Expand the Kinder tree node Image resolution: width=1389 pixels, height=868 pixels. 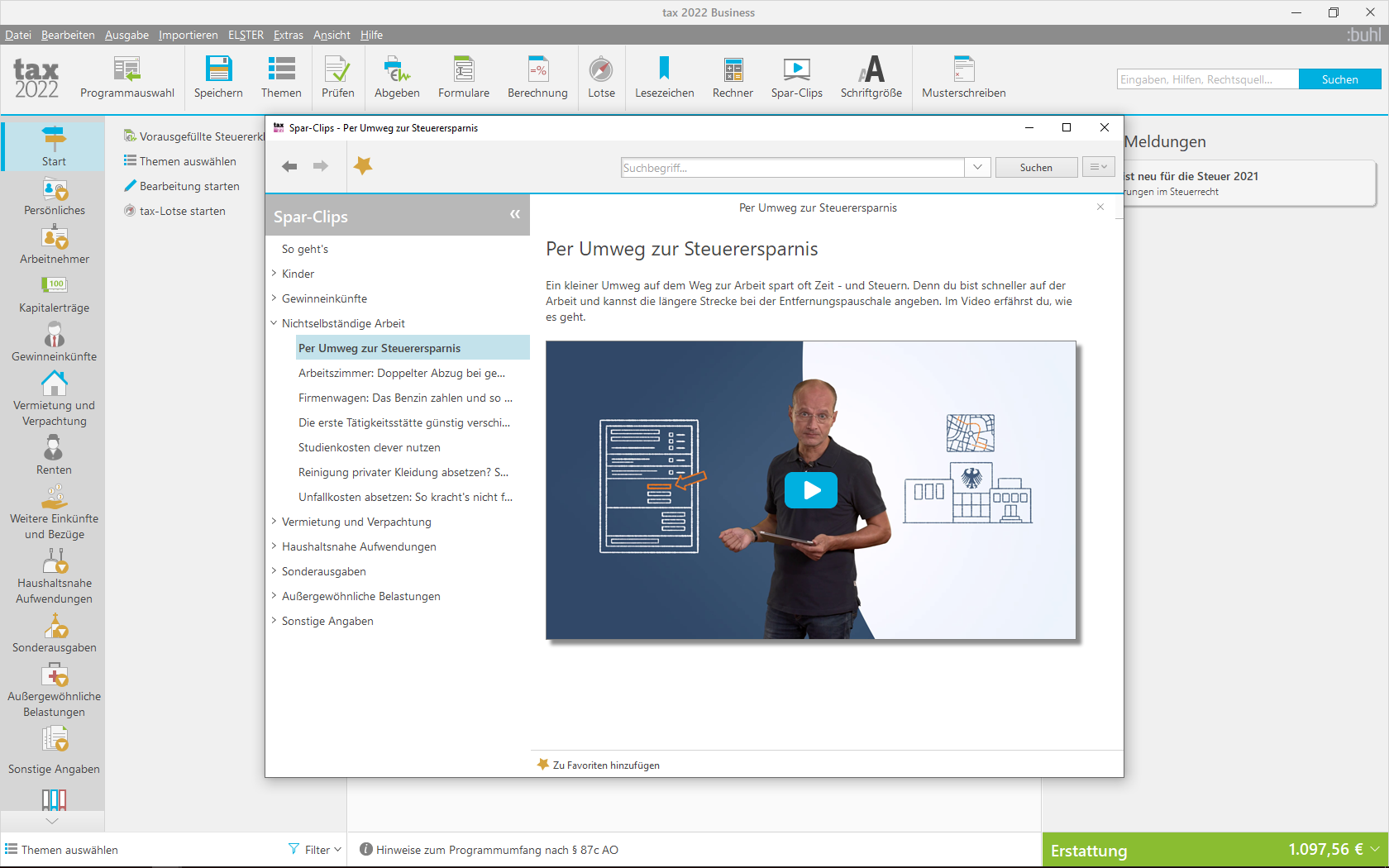pos(274,273)
